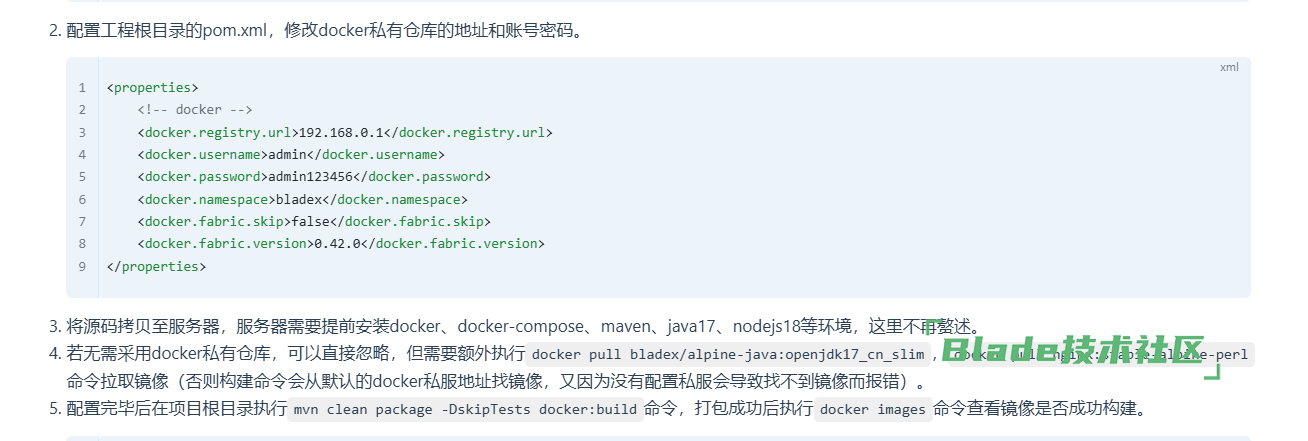The height and width of the screenshot is (441, 1308).
Task: Click the opening docker.registry.url tag
Action: pos(215,132)
